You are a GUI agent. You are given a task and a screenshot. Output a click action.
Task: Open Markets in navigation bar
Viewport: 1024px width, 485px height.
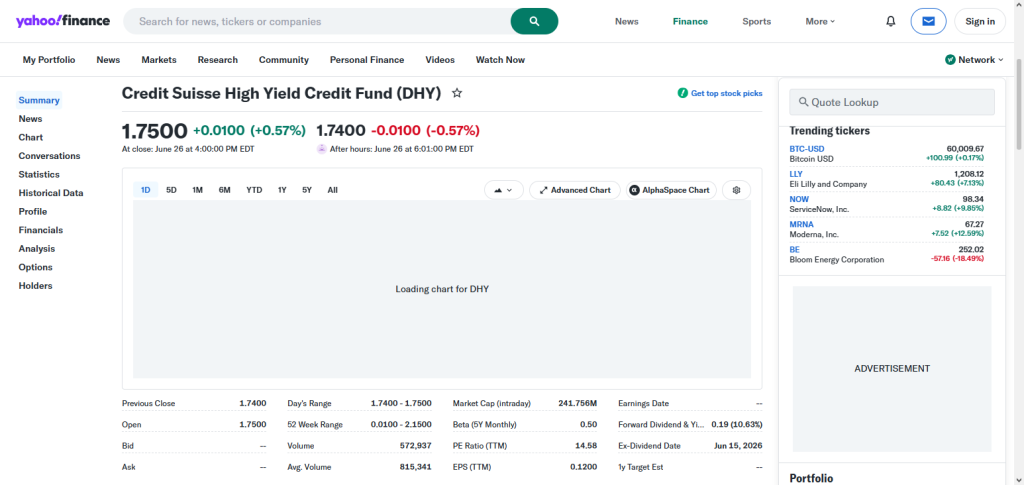(159, 59)
